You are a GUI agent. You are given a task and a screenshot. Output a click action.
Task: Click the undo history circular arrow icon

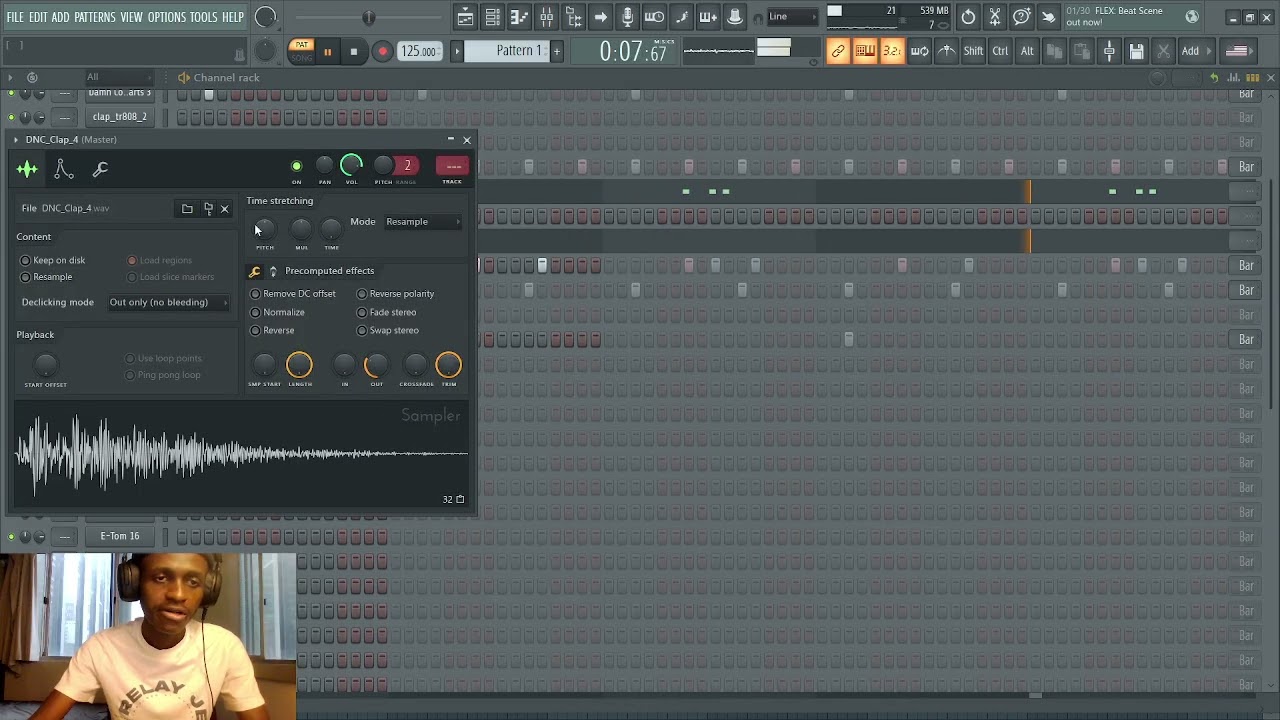tap(968, 17)
